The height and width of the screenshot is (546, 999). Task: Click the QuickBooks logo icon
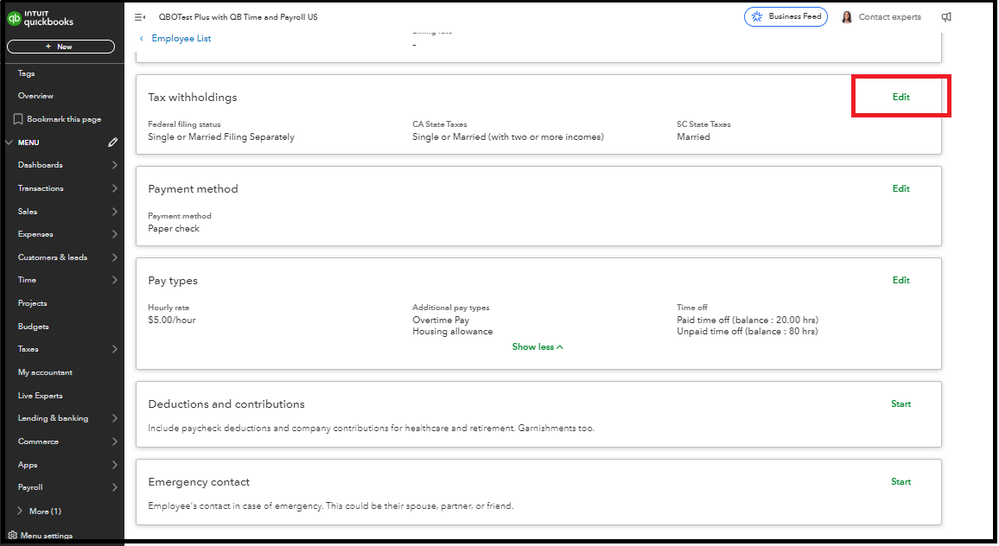[14, 17]
